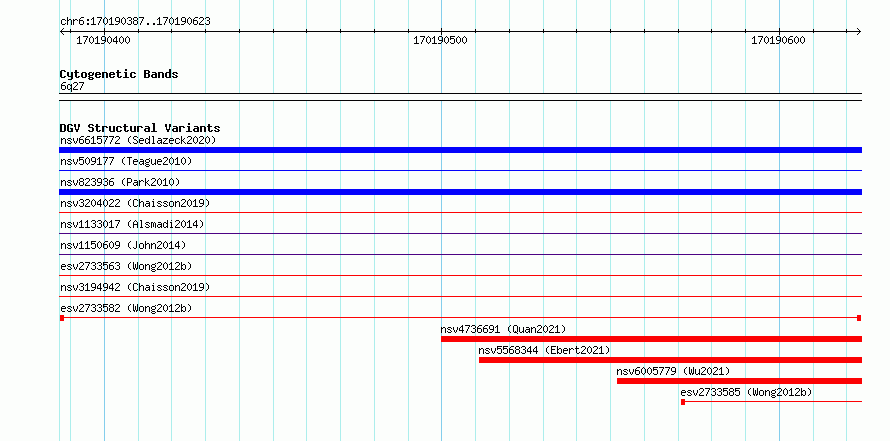Click ruler position 170190500
The height and width of the screenshot is (441, 890).
pos(440,40)
